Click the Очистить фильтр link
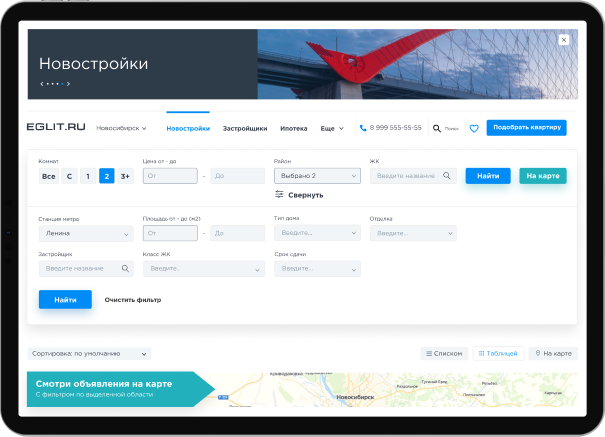The width and height of the screenshot is (605, 437). click(133, 299)
